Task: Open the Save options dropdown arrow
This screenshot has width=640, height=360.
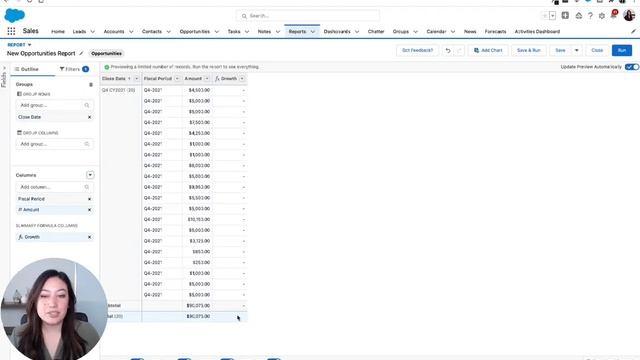Action: point(577,50)
